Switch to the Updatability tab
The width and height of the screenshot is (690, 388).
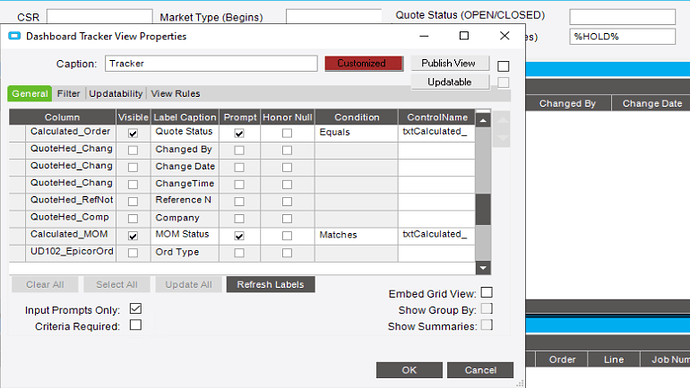(116, 94)
